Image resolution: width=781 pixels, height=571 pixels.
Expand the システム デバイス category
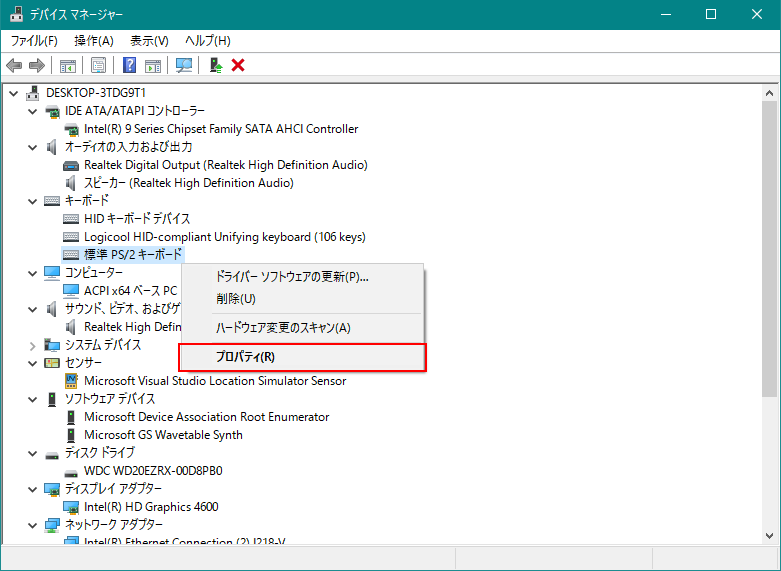(x=33, y=345)
